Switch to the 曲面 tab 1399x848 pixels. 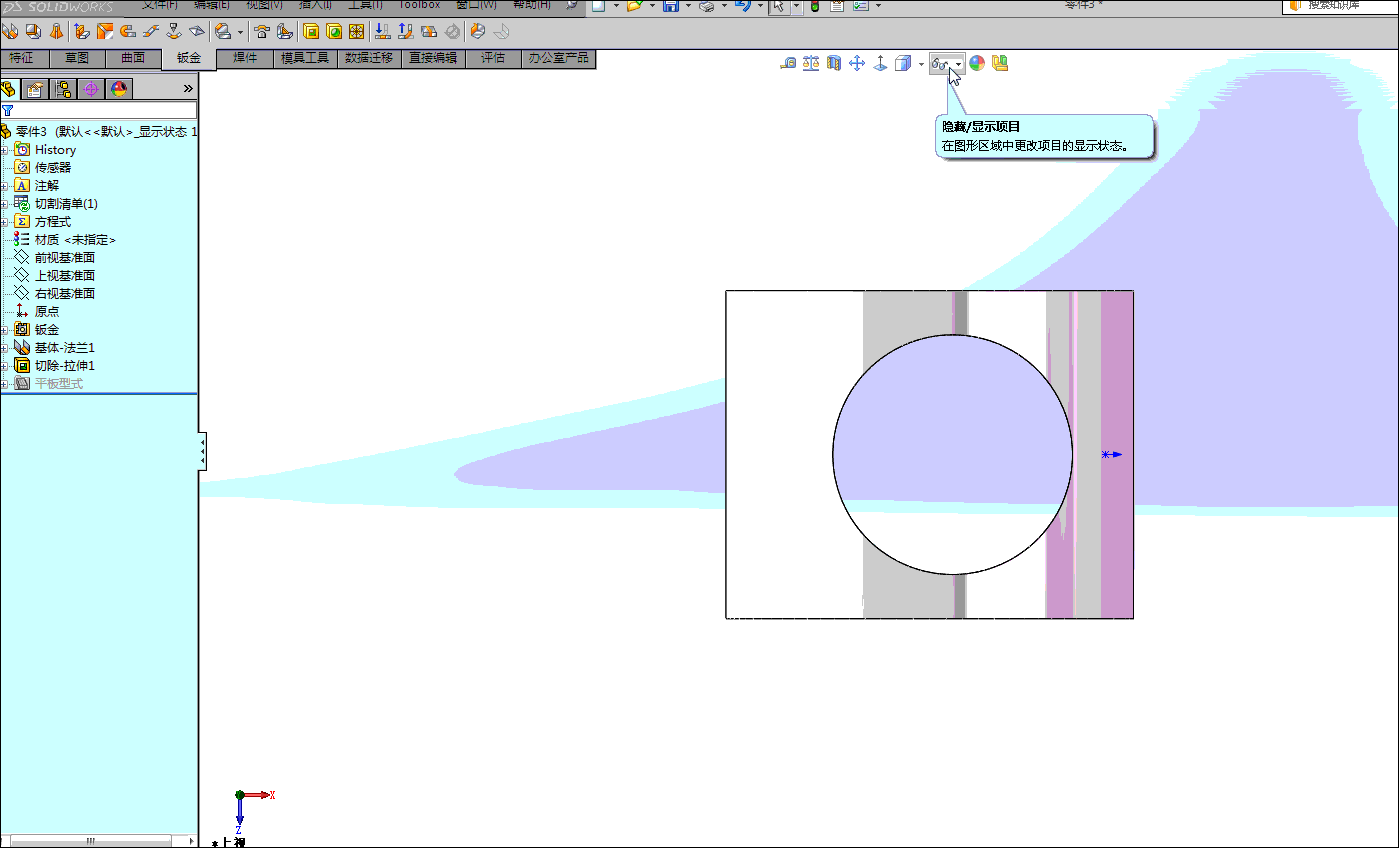pyautogui.click(x=133, y=58)
